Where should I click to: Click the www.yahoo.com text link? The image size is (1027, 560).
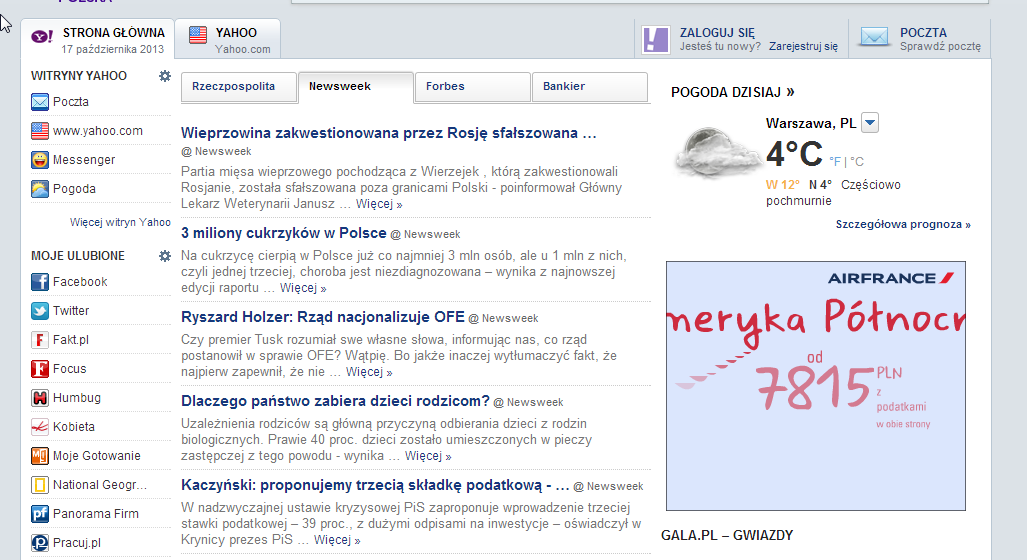point(98,130)
